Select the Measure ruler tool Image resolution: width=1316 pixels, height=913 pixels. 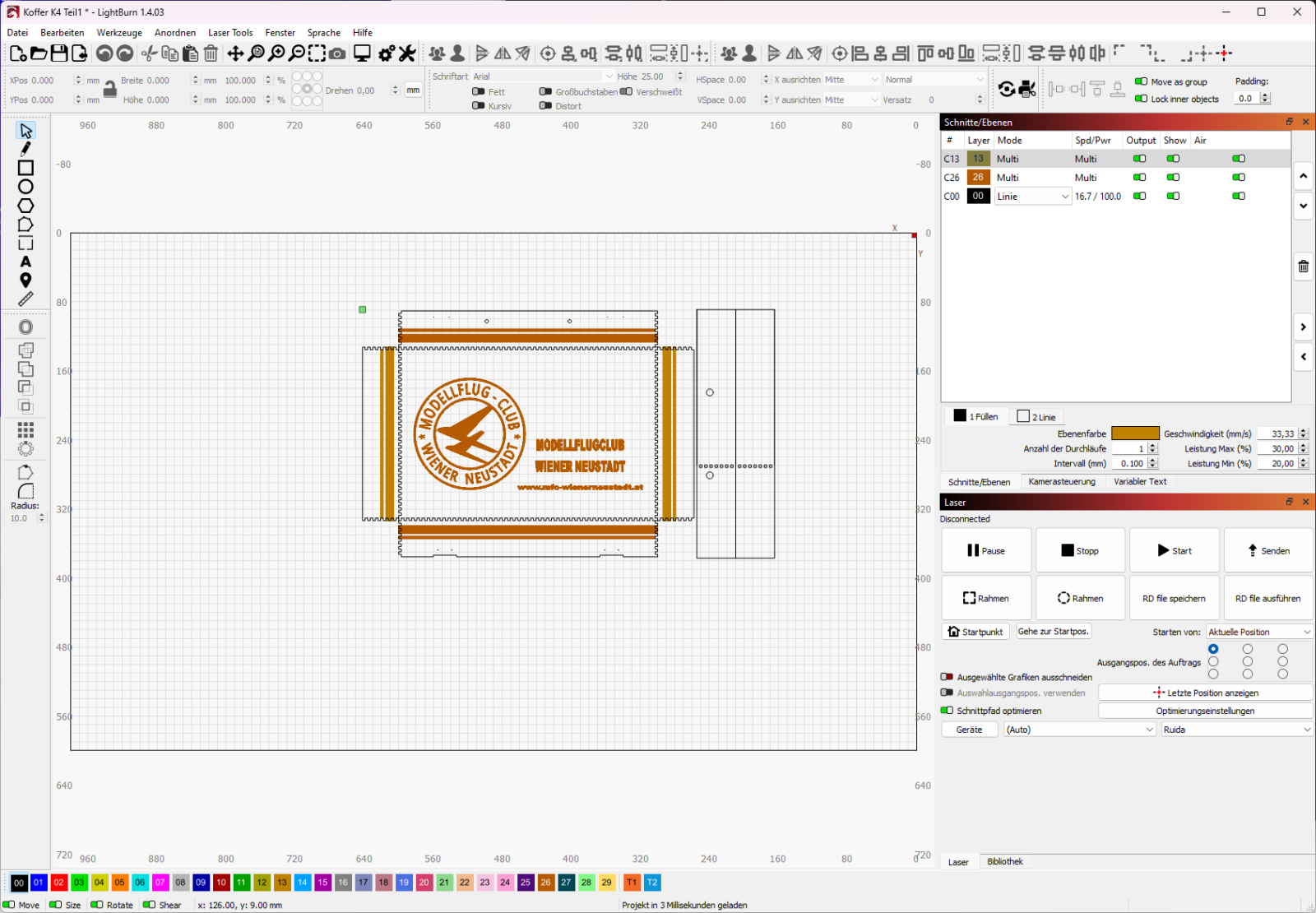(25, 299)
